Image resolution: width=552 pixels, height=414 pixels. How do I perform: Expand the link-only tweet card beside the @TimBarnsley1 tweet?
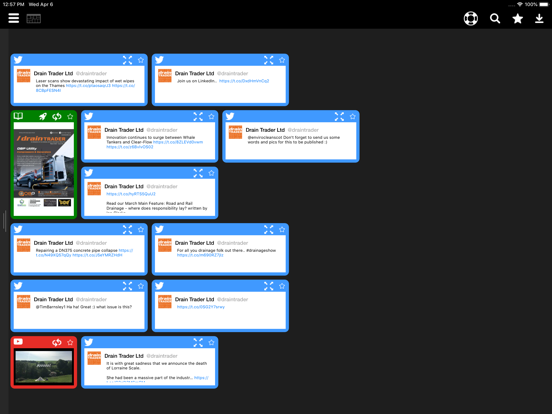[269, 286]
